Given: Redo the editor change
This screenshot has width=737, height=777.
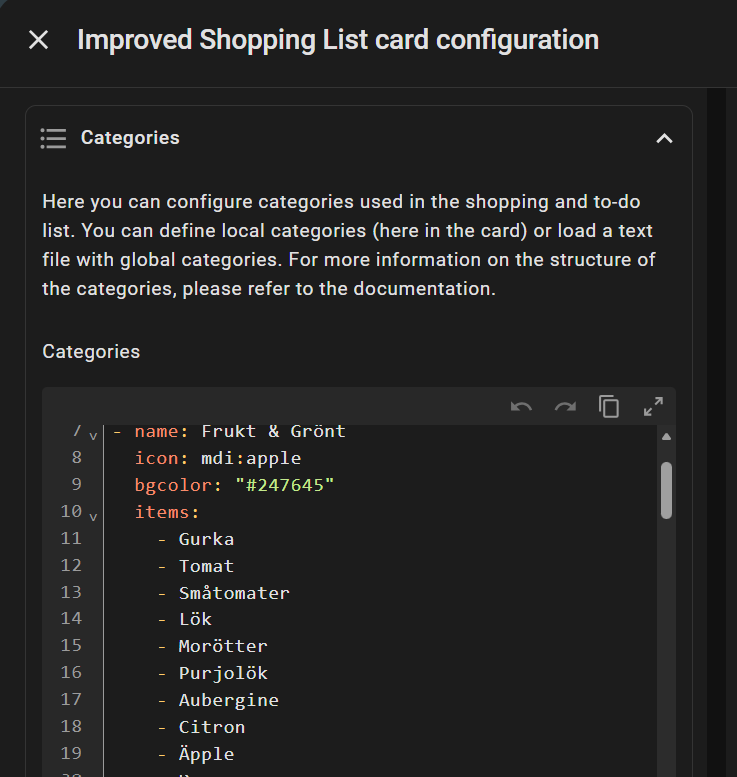Looking at the screenshot, I should pos(565,406).
